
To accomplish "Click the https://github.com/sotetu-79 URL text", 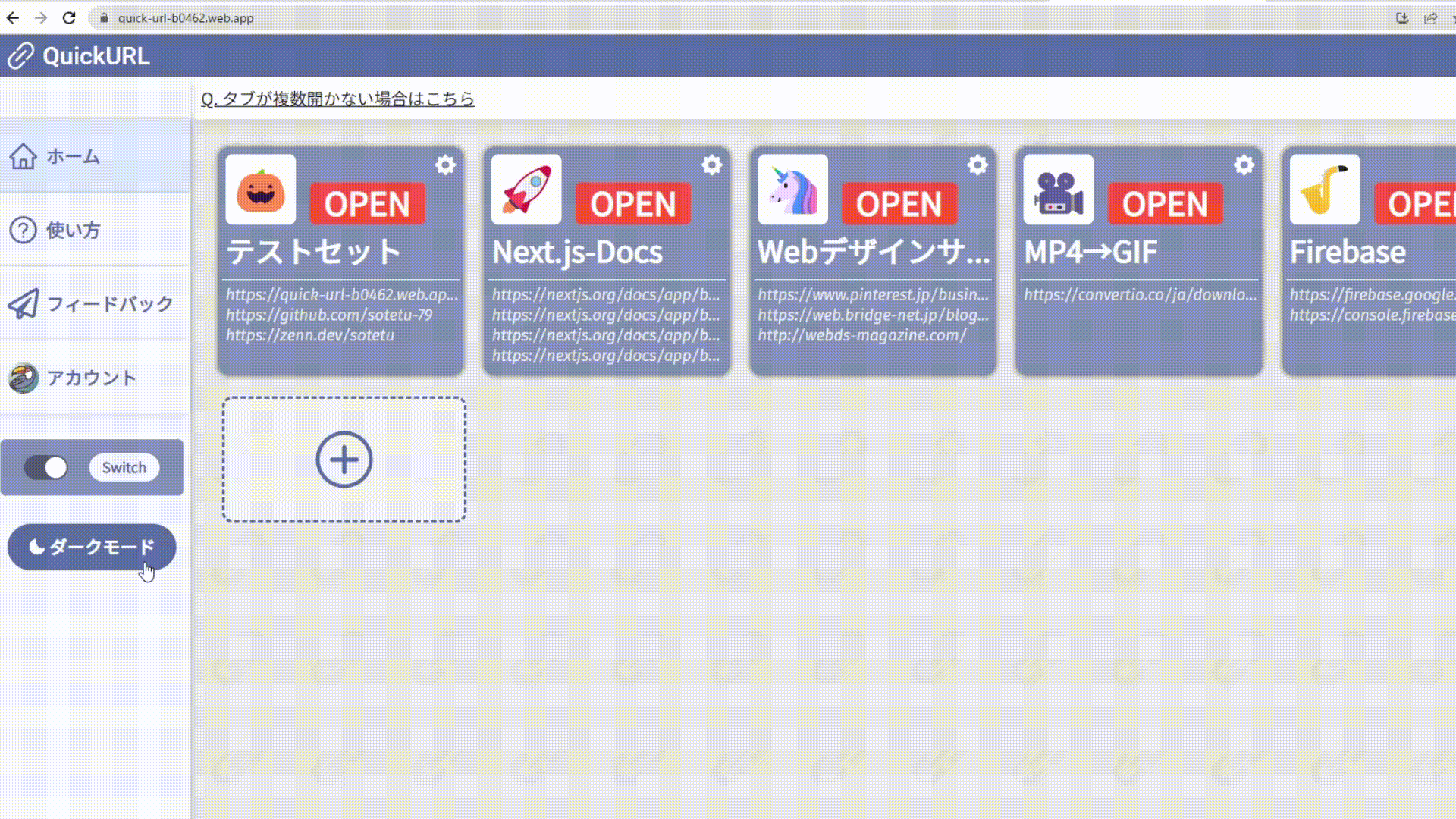I will tap(329, 315).
